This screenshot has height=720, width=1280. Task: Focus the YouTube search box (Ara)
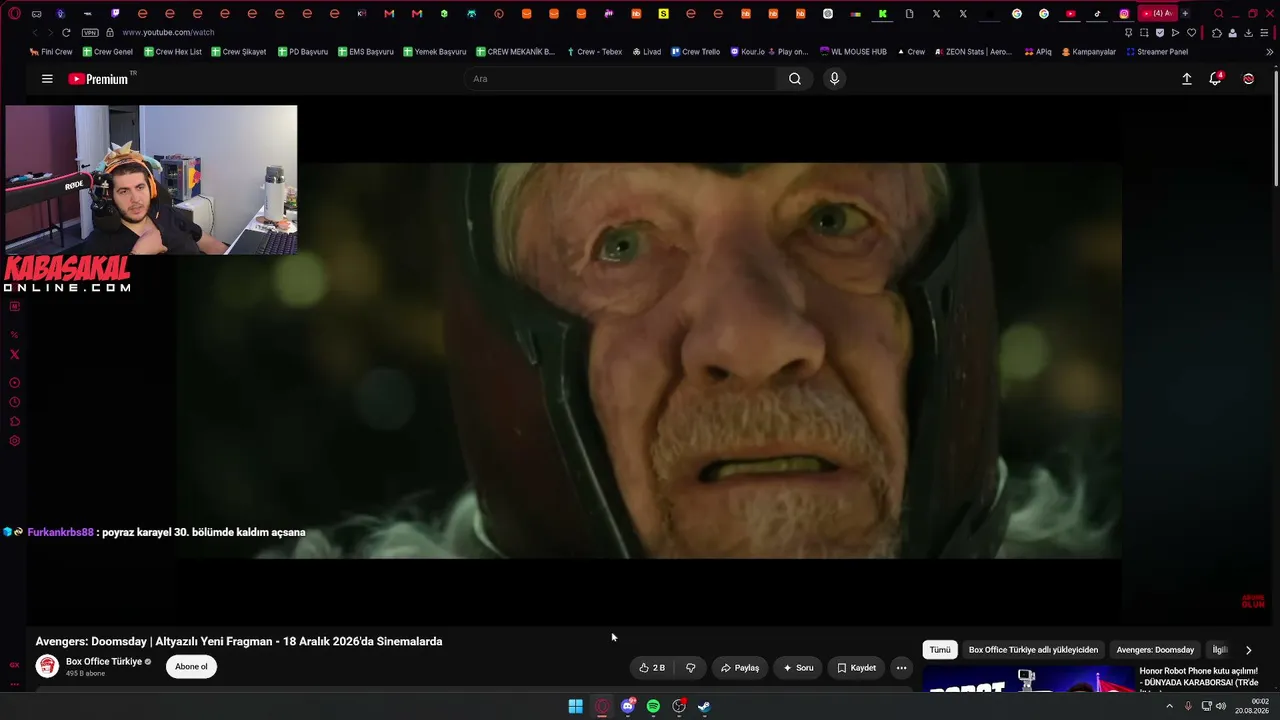tap(619, 79)
